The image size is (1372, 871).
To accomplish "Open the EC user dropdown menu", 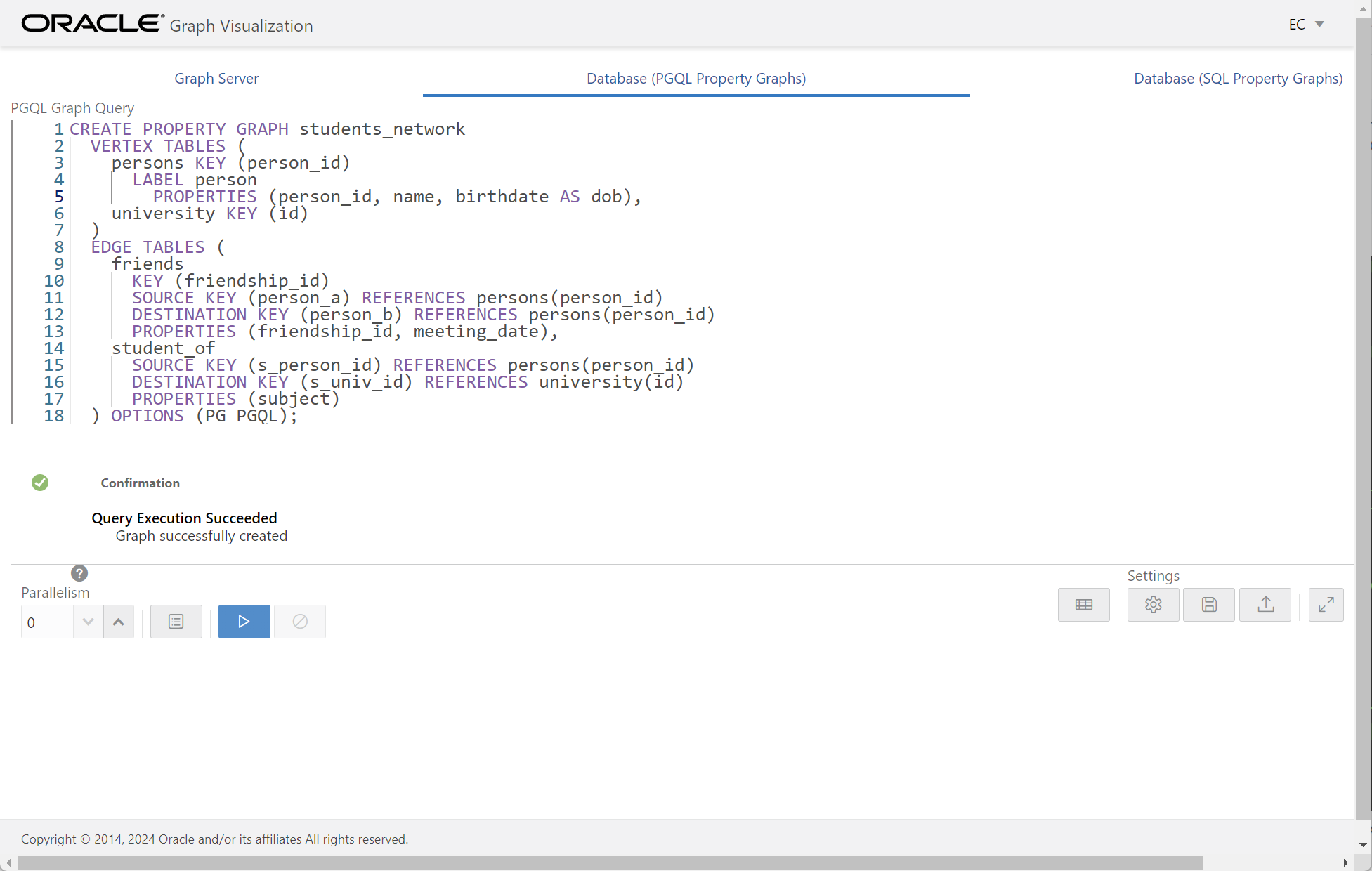I will pos(1306,25).
